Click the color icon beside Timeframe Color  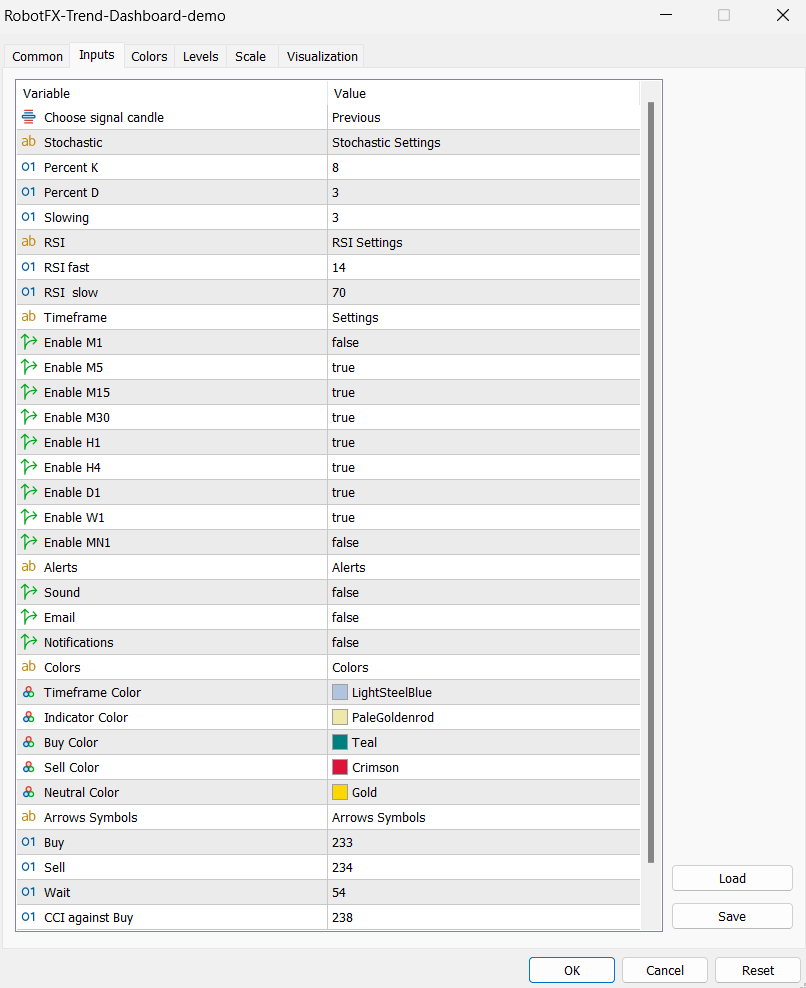(28, 692)
